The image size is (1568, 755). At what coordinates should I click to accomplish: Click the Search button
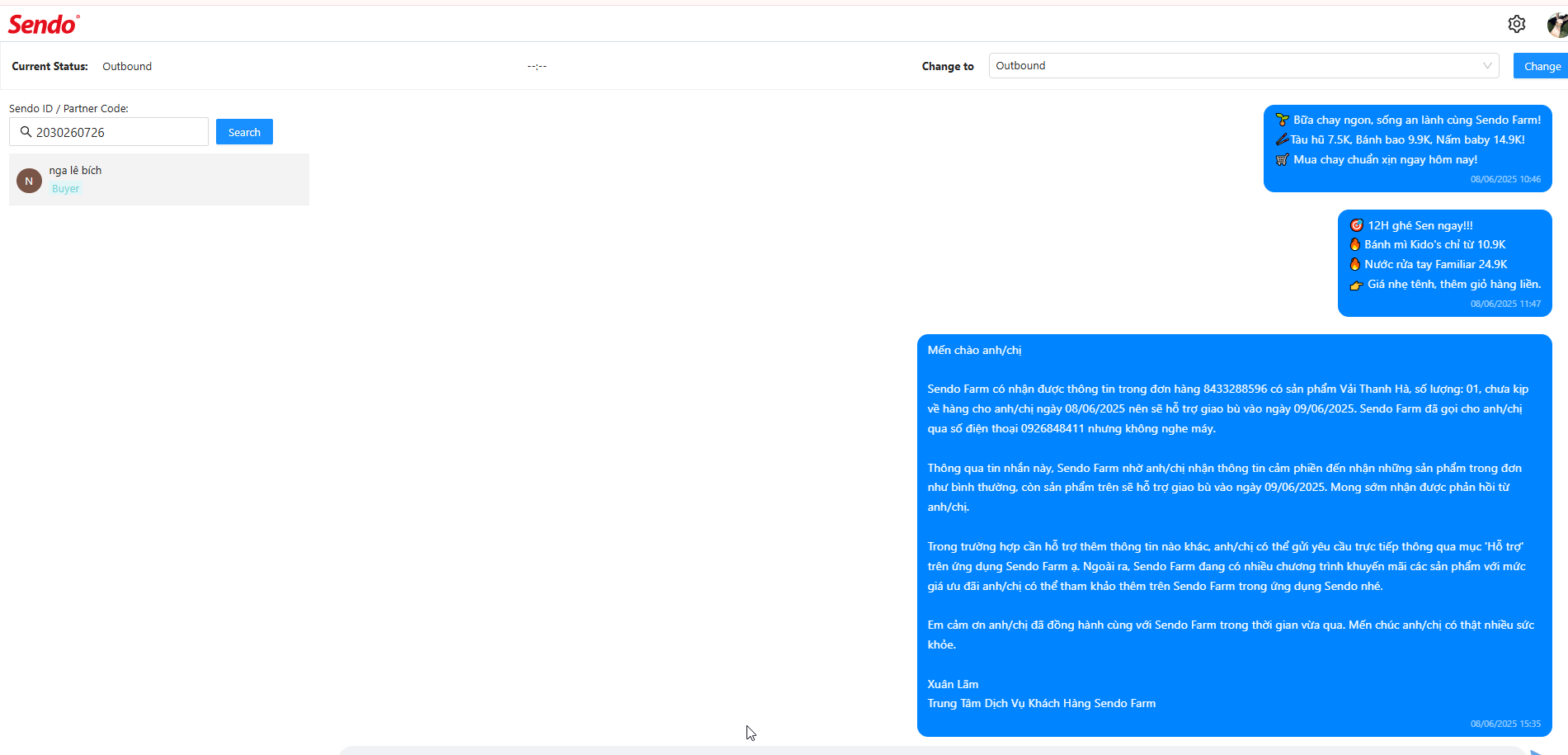coord(244,132)
